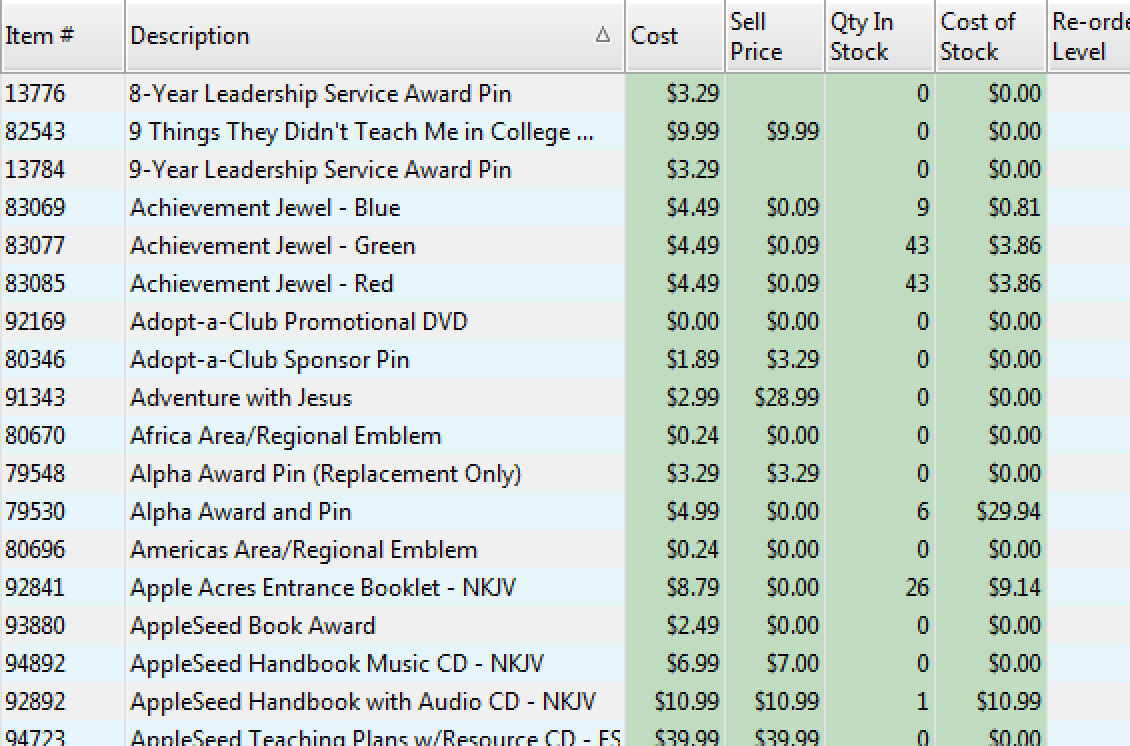Select the Achievement Jewel - Blue row
This screenshot has width=1130, height=746.
265,208
